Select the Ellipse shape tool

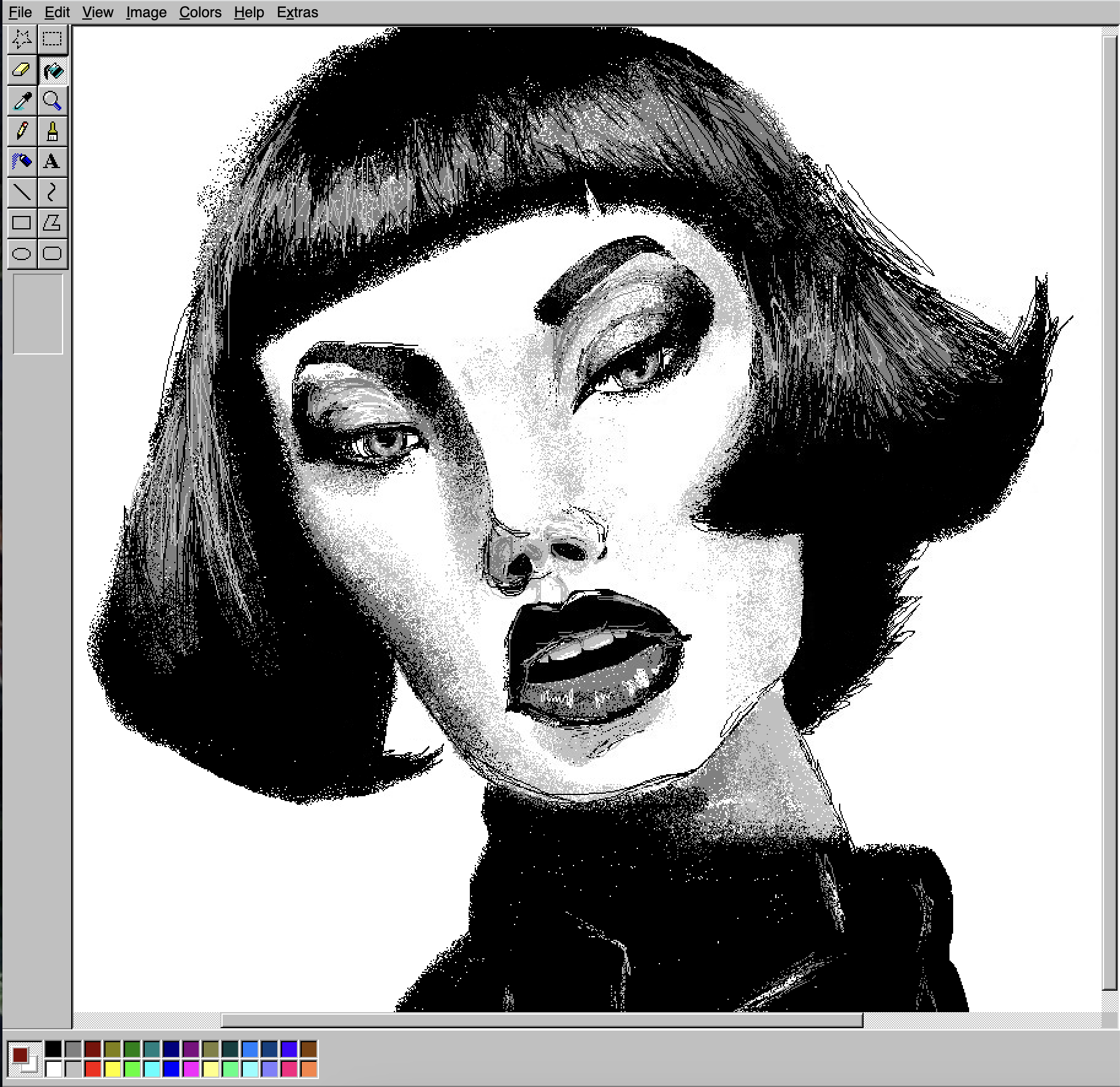[x=22, y=253]
